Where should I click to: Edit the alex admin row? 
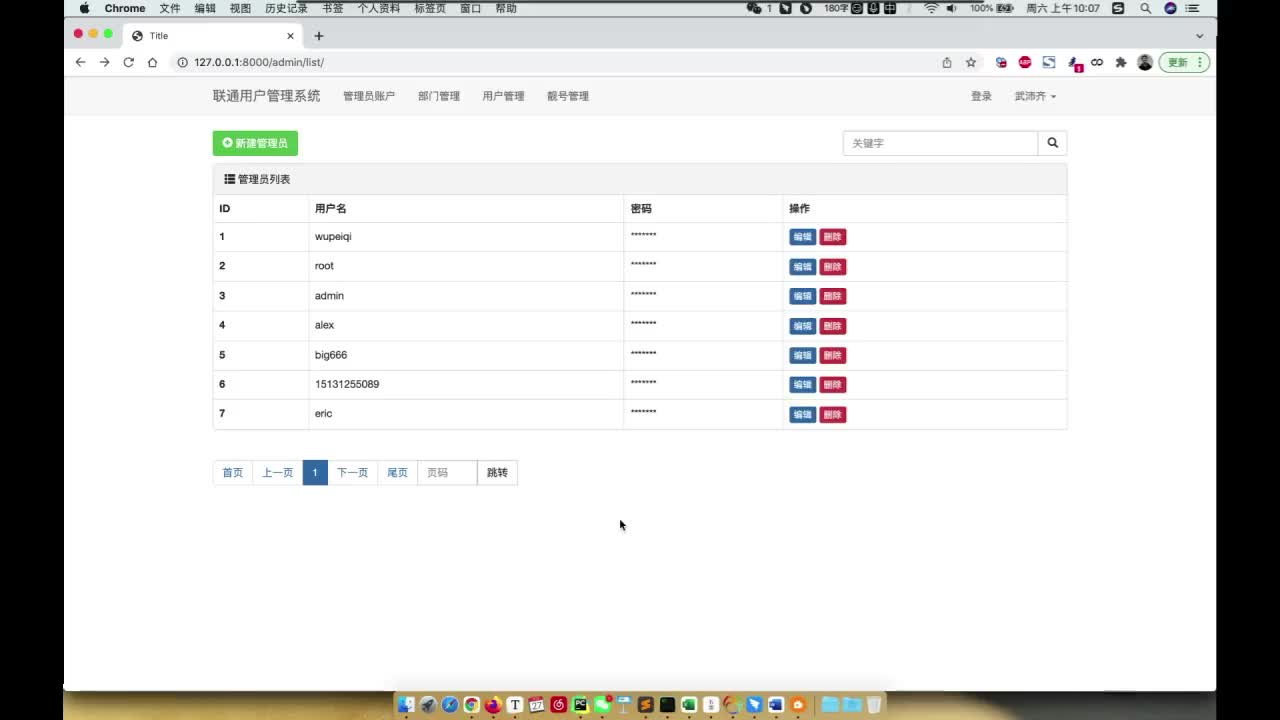click(x=802, y=326)
